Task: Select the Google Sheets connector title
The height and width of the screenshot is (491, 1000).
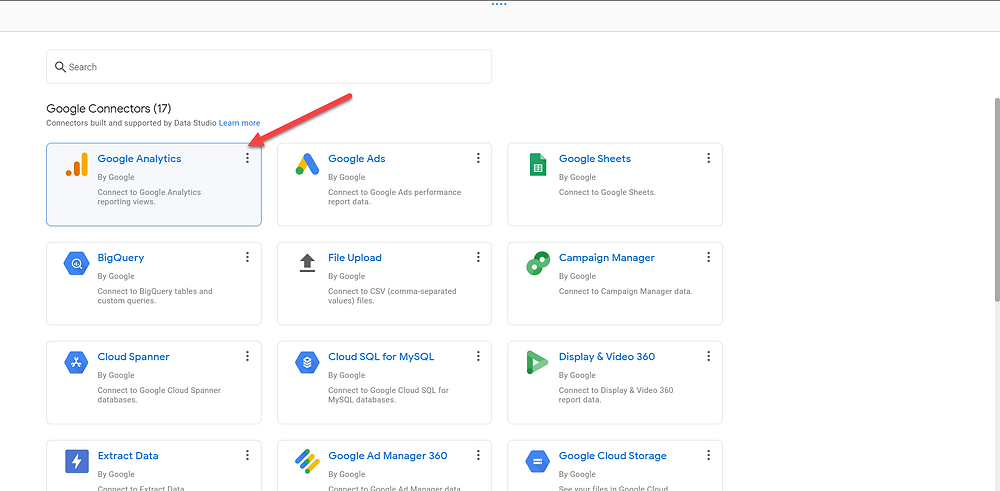Action: (595, 159)
